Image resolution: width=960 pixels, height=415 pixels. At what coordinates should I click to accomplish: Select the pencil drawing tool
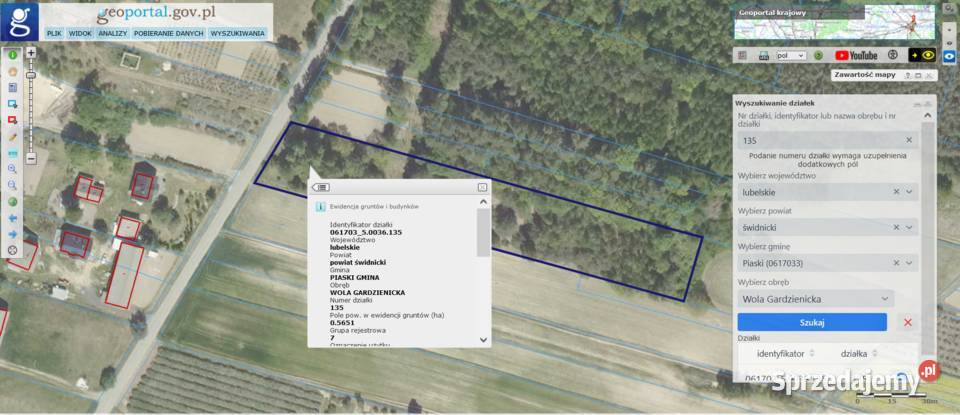click(x=13, y=136)
